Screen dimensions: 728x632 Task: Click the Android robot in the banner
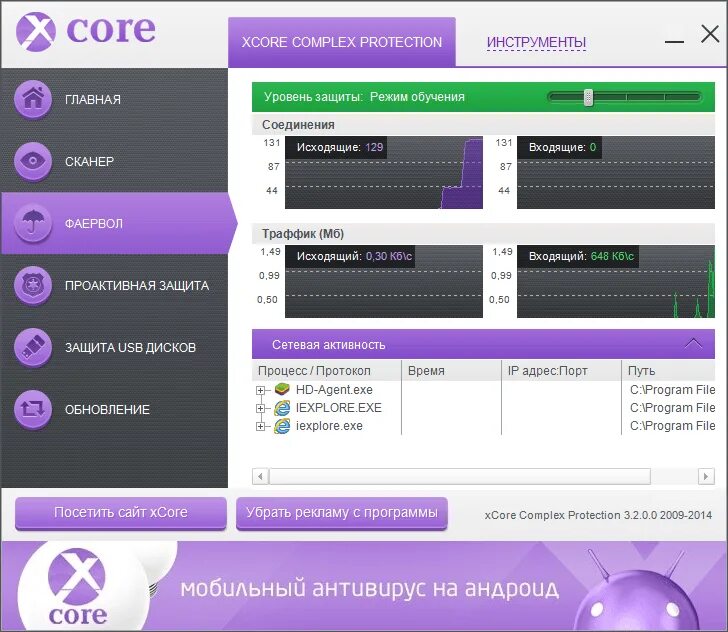click(637, 592)
